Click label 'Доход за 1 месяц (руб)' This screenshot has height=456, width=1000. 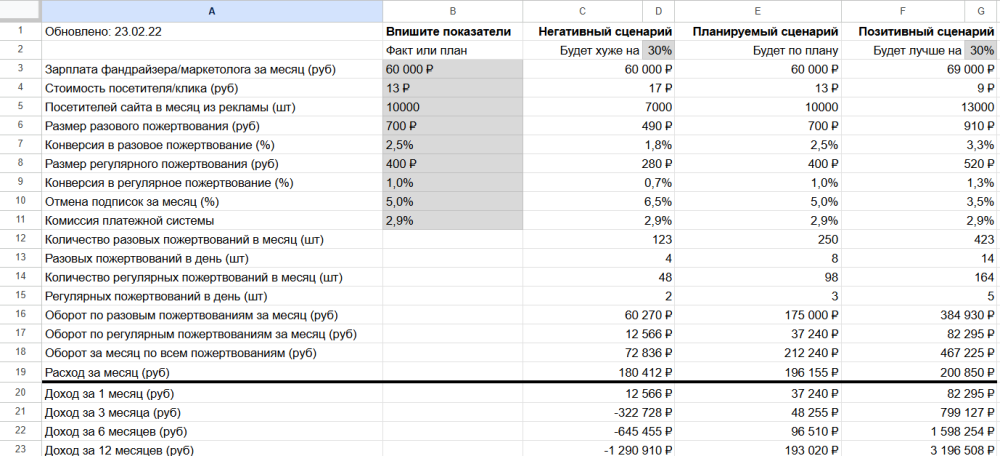tap(109, 393)
